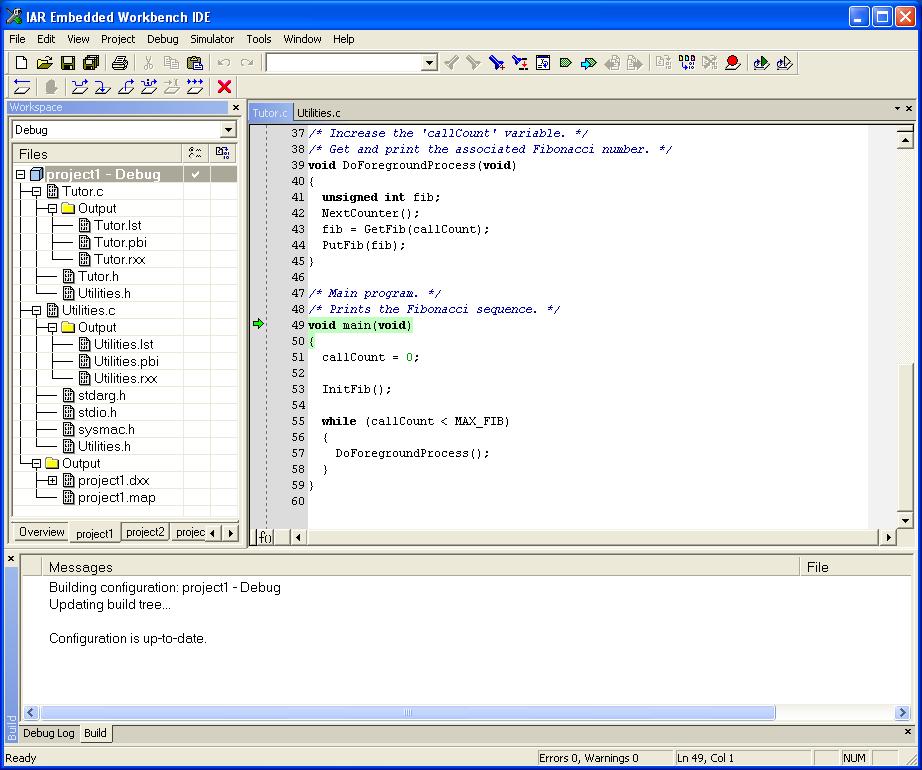Select the project2 workspace tab
Image resolution: width=922 pixels, height=770 pixels.
[x=145, y=532]
